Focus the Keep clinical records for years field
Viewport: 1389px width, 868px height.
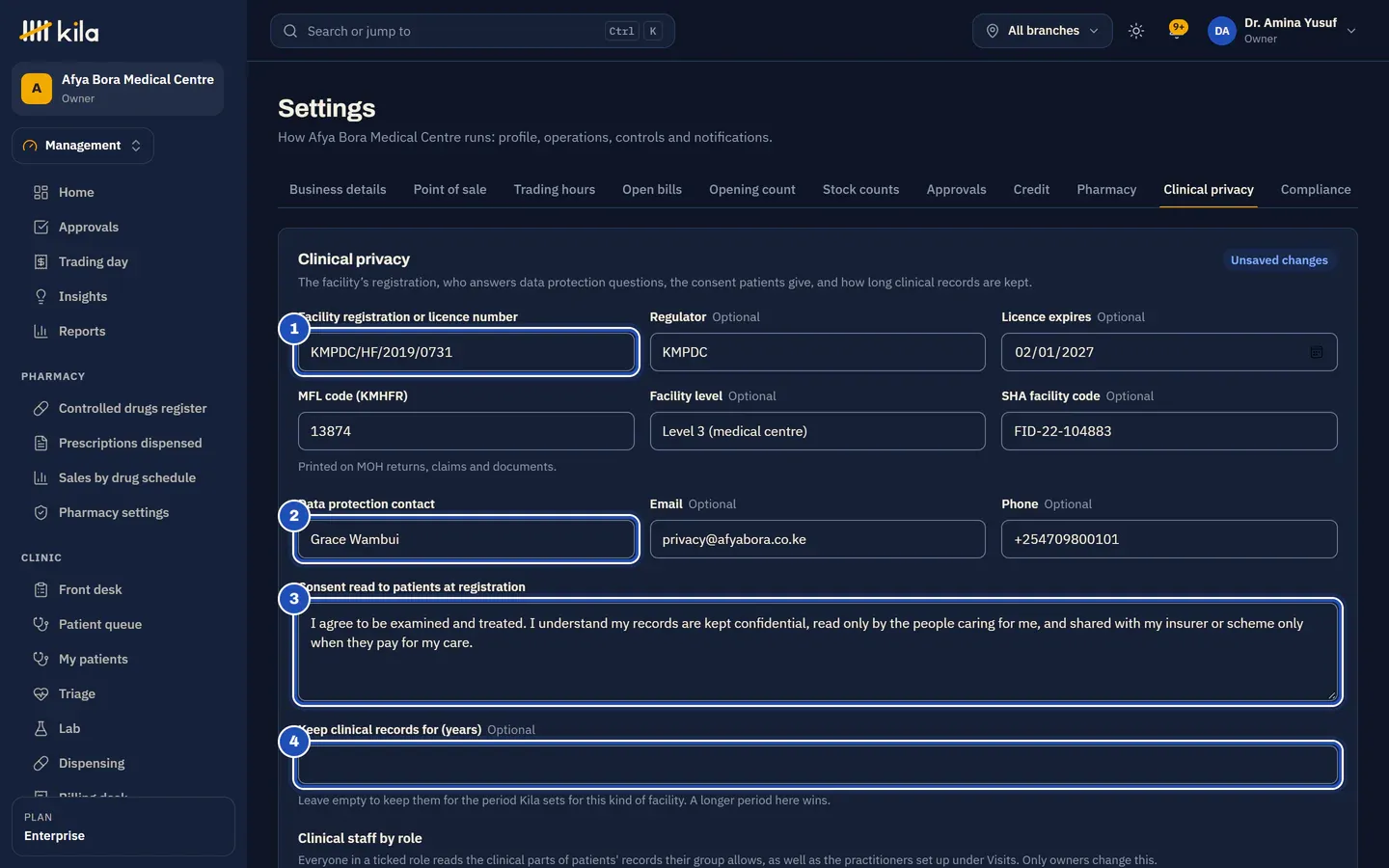(x=818, y=765)
